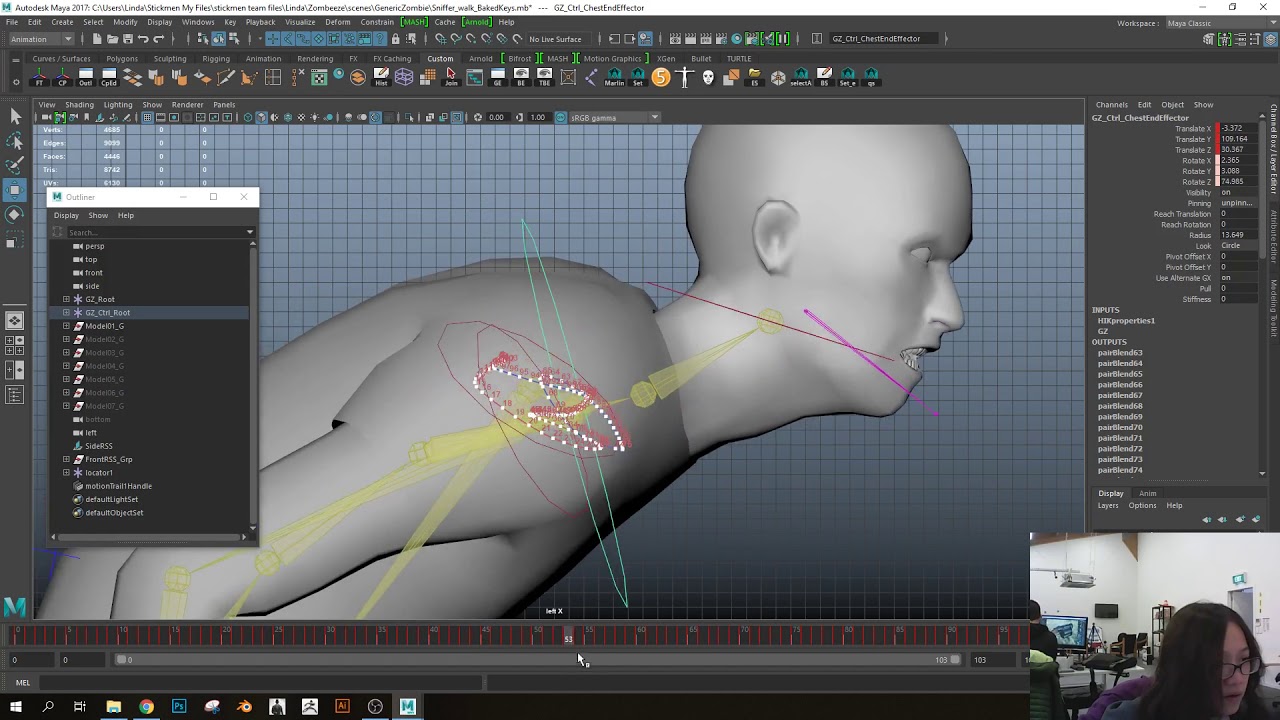Click the white stick-figure shelf icon
The height and width of the screenshot is (720, 1280).
point(684,77)
